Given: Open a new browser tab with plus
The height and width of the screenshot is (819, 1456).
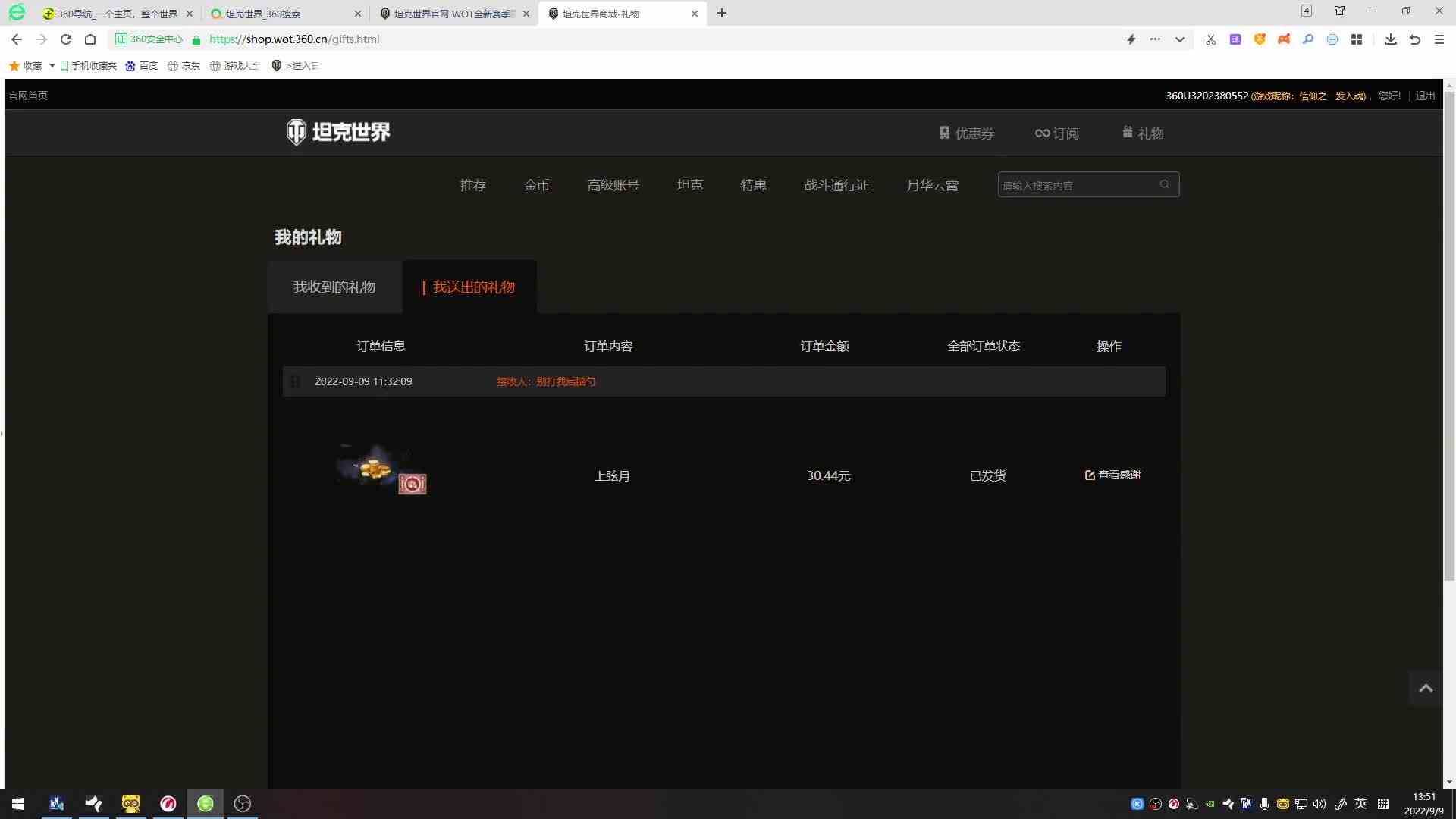Looking at the screenshot, I should (x=722, y=14).
